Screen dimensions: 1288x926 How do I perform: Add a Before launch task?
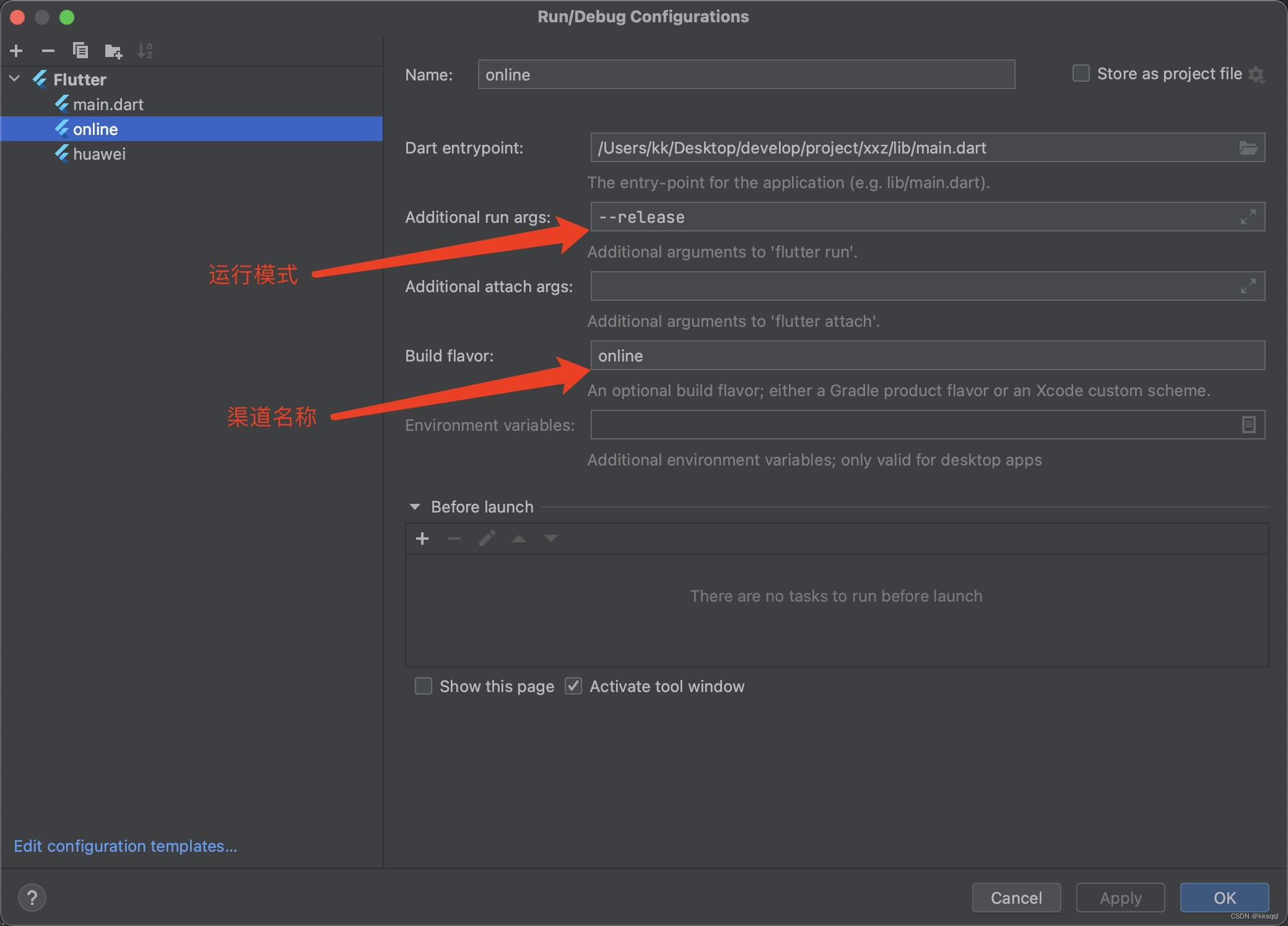(422, 539)
